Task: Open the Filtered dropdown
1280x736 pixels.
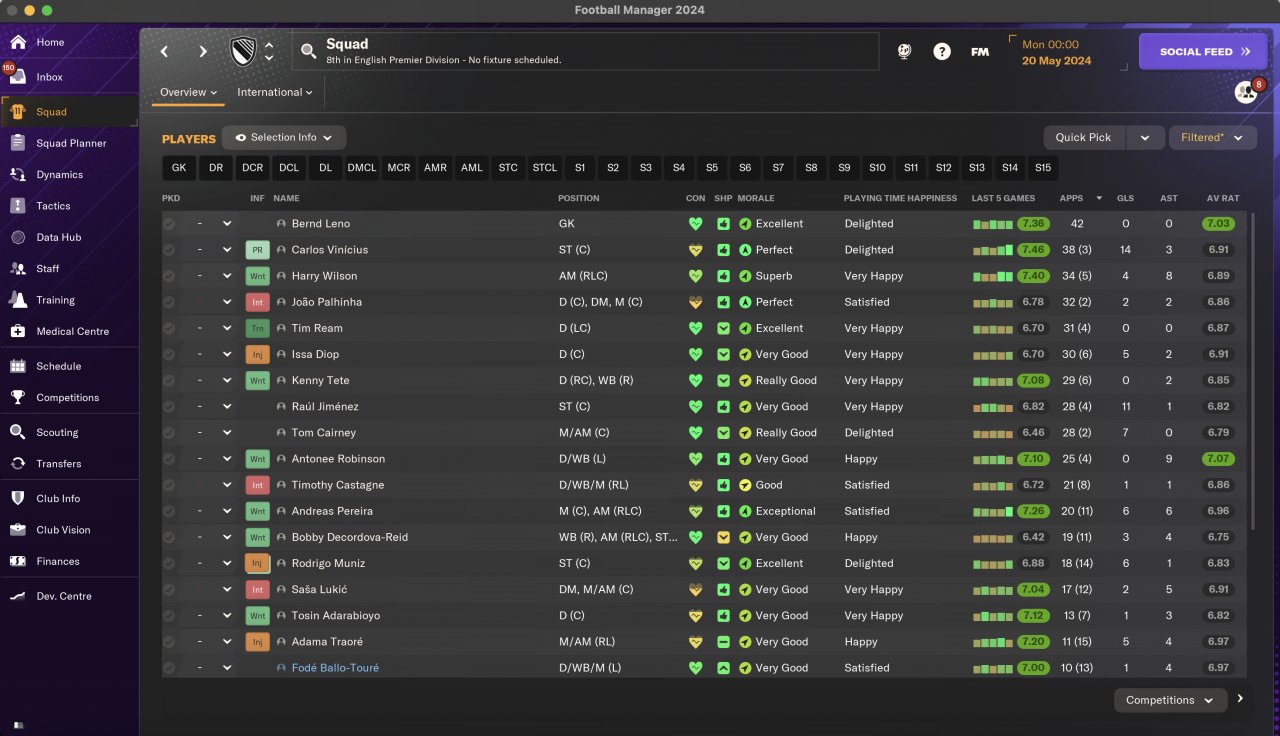Action: tap(1212, 137)
